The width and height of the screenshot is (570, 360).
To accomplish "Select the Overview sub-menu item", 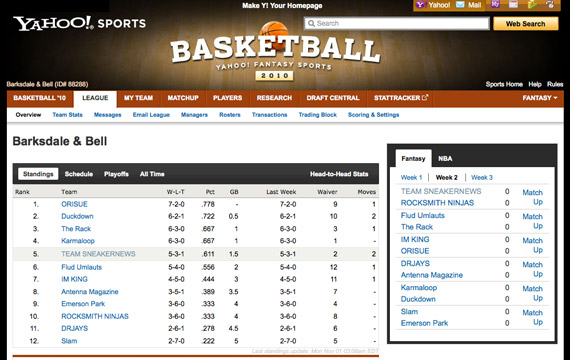I will [28, 115].
